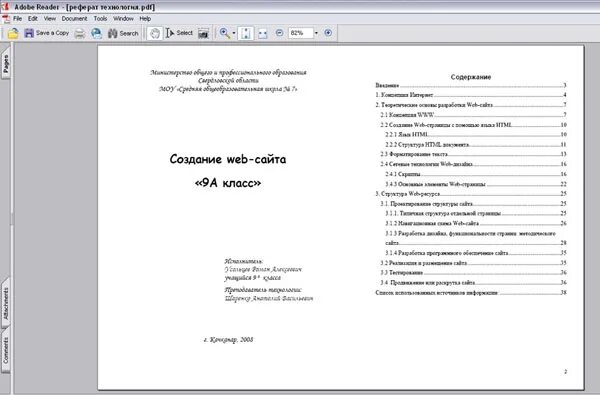
Task: Open the Pages side panel tab
Action: point(5,63)
